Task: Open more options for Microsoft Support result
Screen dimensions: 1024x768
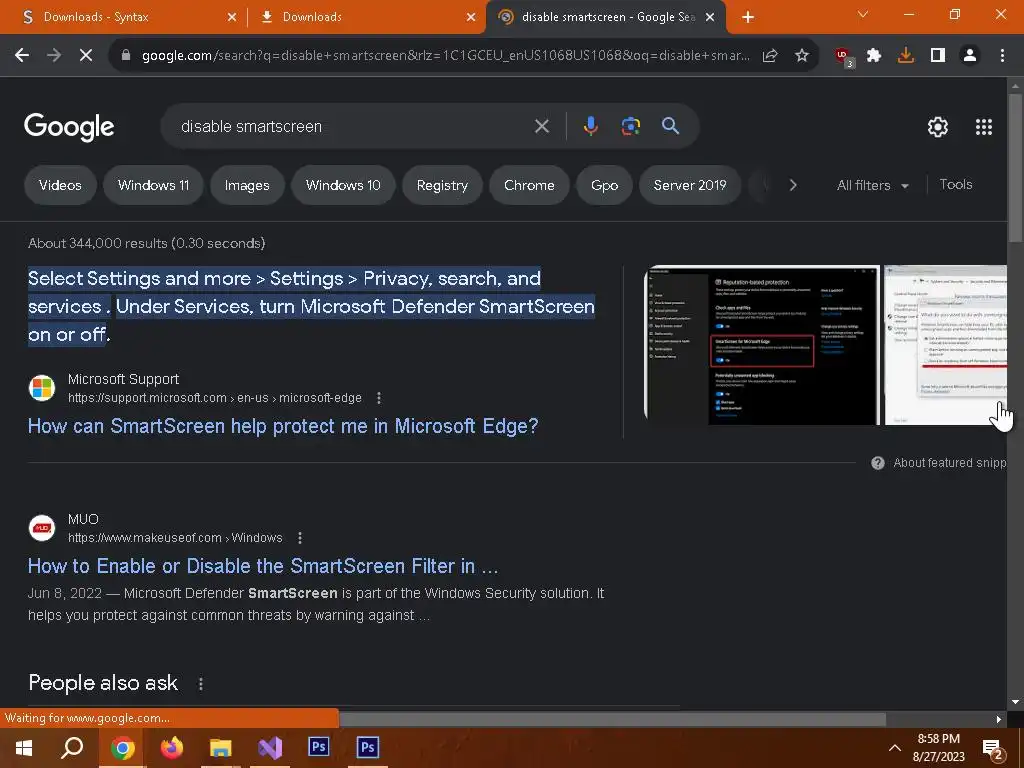Action: [379, 398]
